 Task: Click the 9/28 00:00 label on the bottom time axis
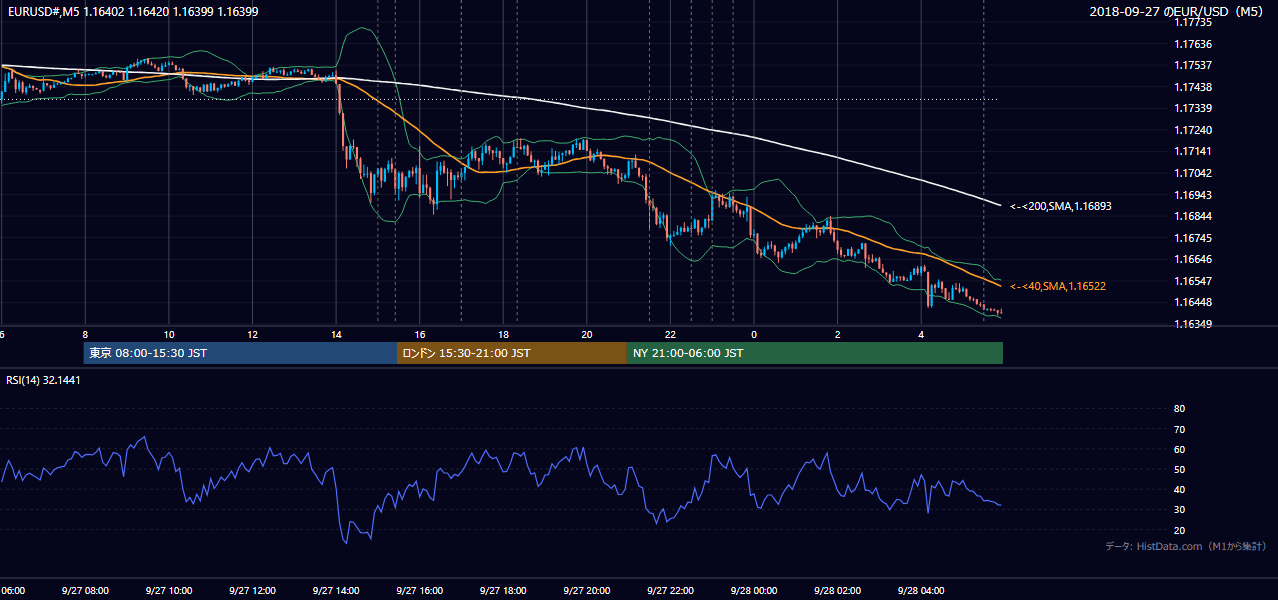click(x=753, y=591)
